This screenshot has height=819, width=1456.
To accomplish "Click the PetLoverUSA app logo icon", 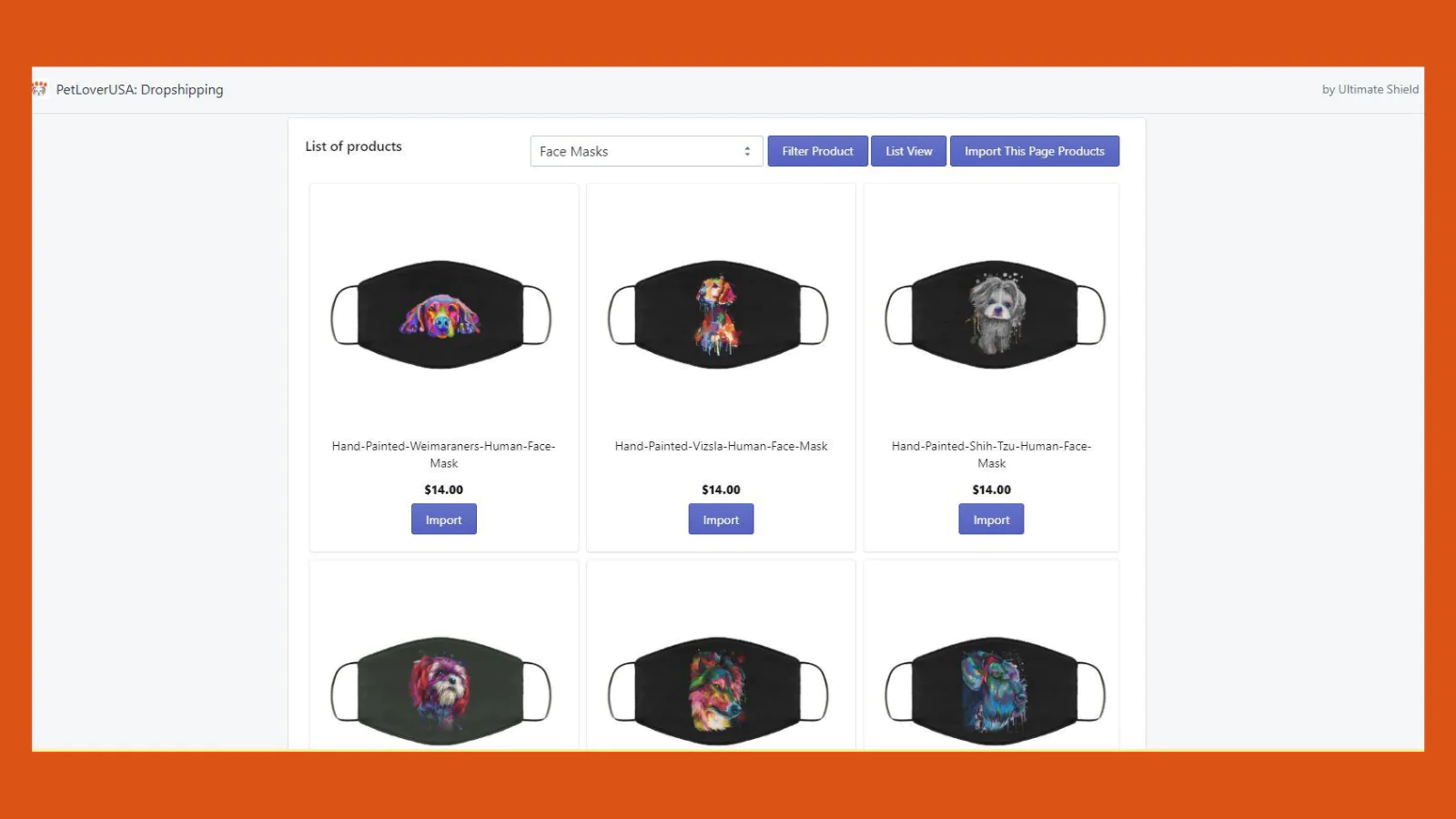I will click(39, 89).
